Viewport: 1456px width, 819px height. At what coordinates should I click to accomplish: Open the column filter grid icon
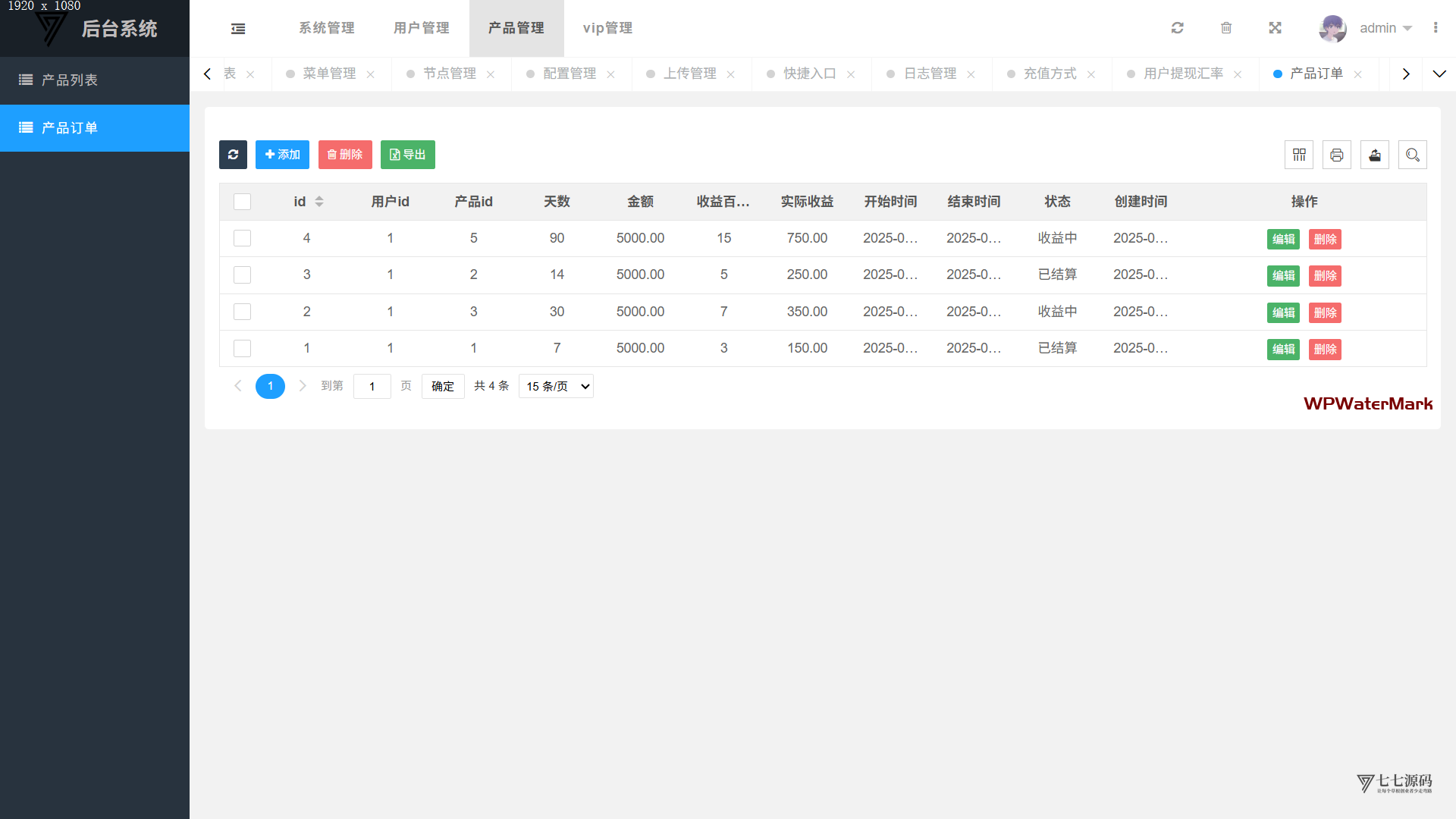point(1299,155)
